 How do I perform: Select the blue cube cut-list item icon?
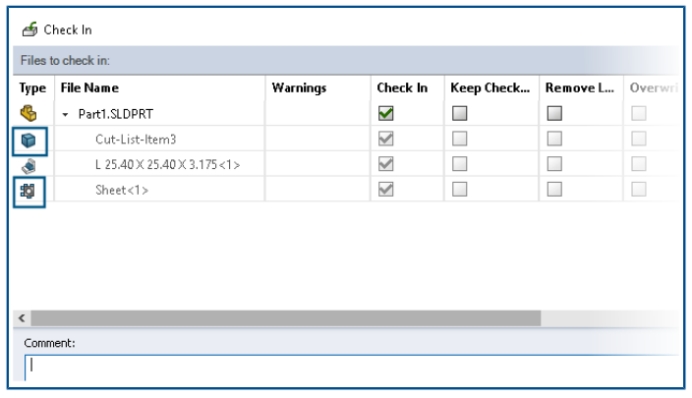click(x=29, y=141)
